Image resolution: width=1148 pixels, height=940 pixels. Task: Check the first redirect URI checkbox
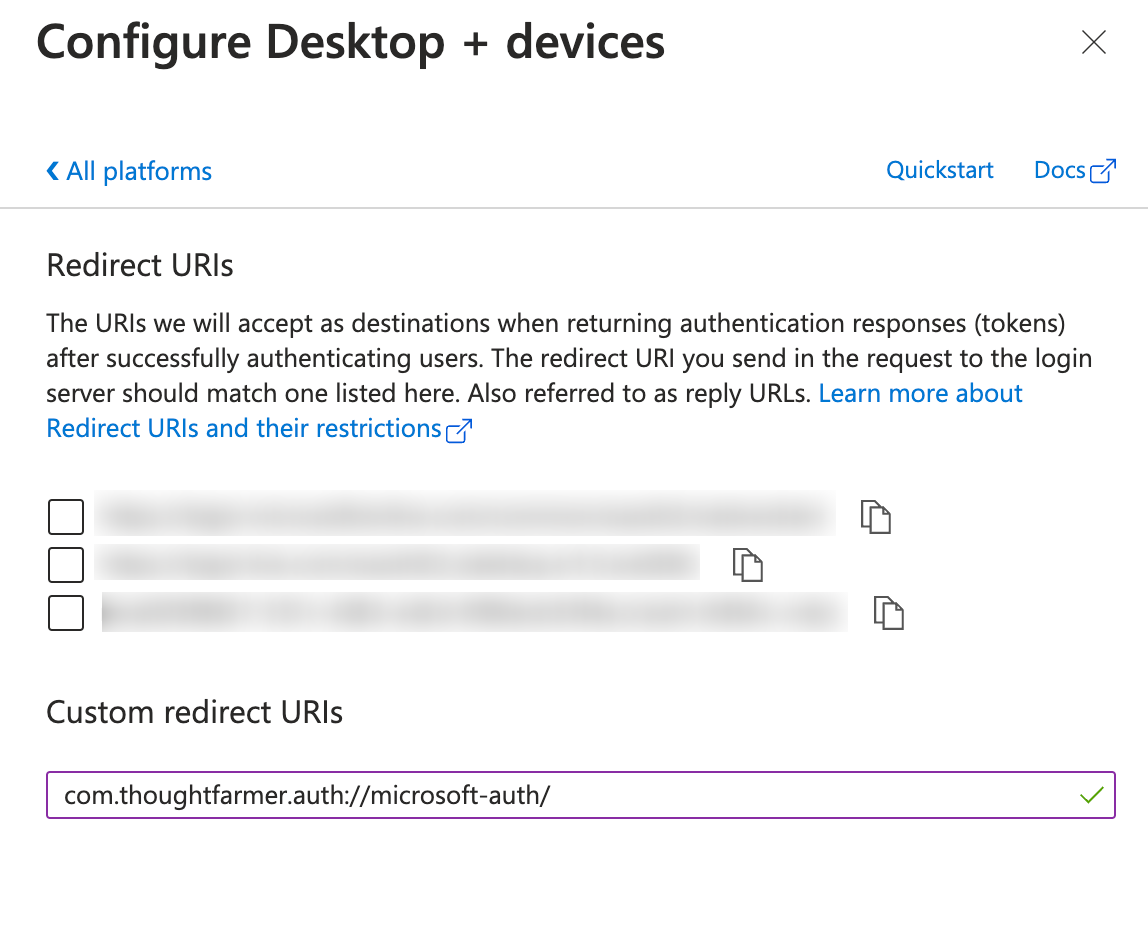click(x=65, y=517)
